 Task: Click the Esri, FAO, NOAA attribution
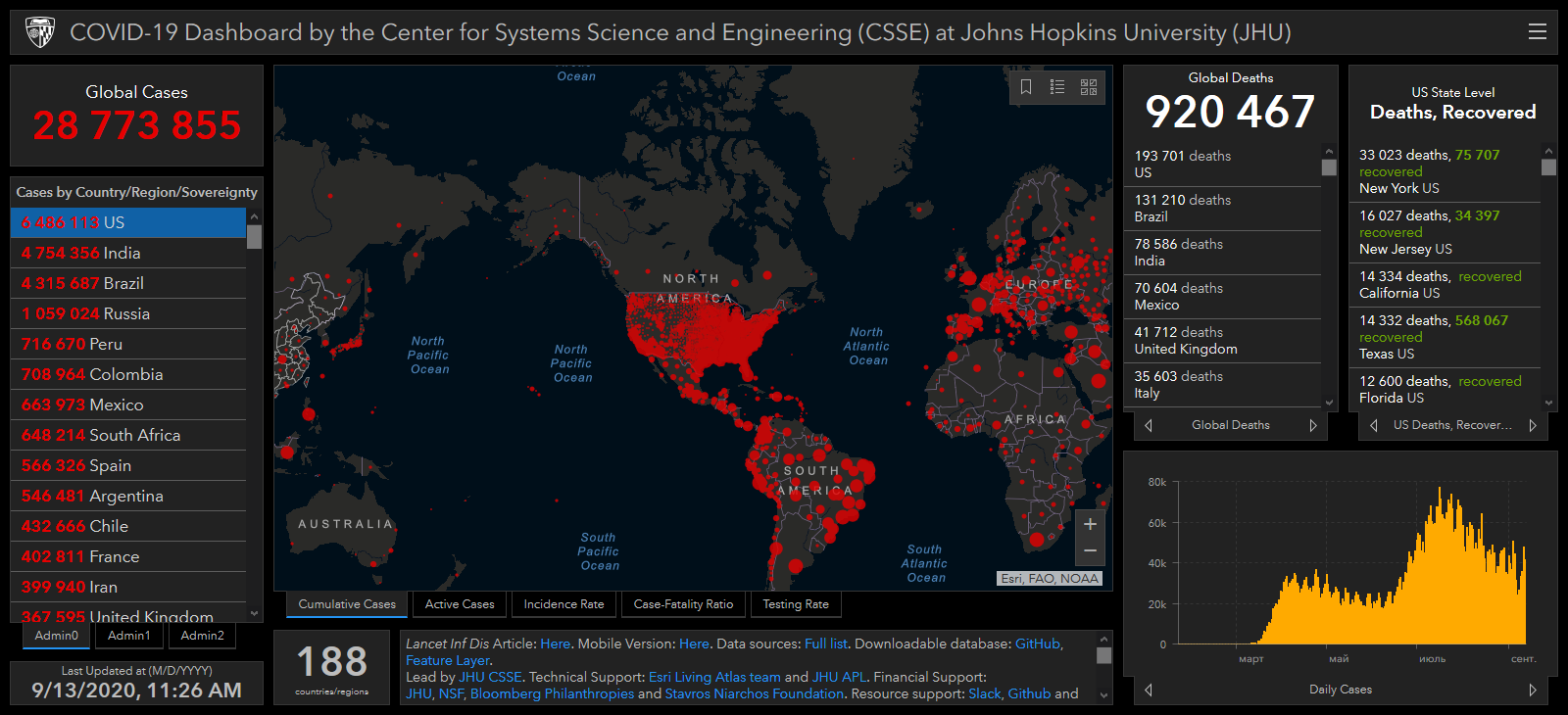[1050, 579]
